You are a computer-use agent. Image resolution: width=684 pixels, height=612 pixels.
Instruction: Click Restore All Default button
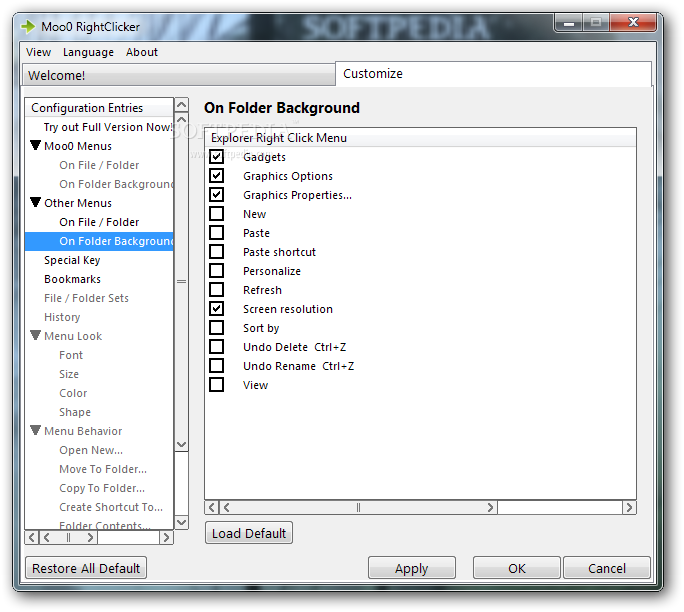[x=86, y=568]
